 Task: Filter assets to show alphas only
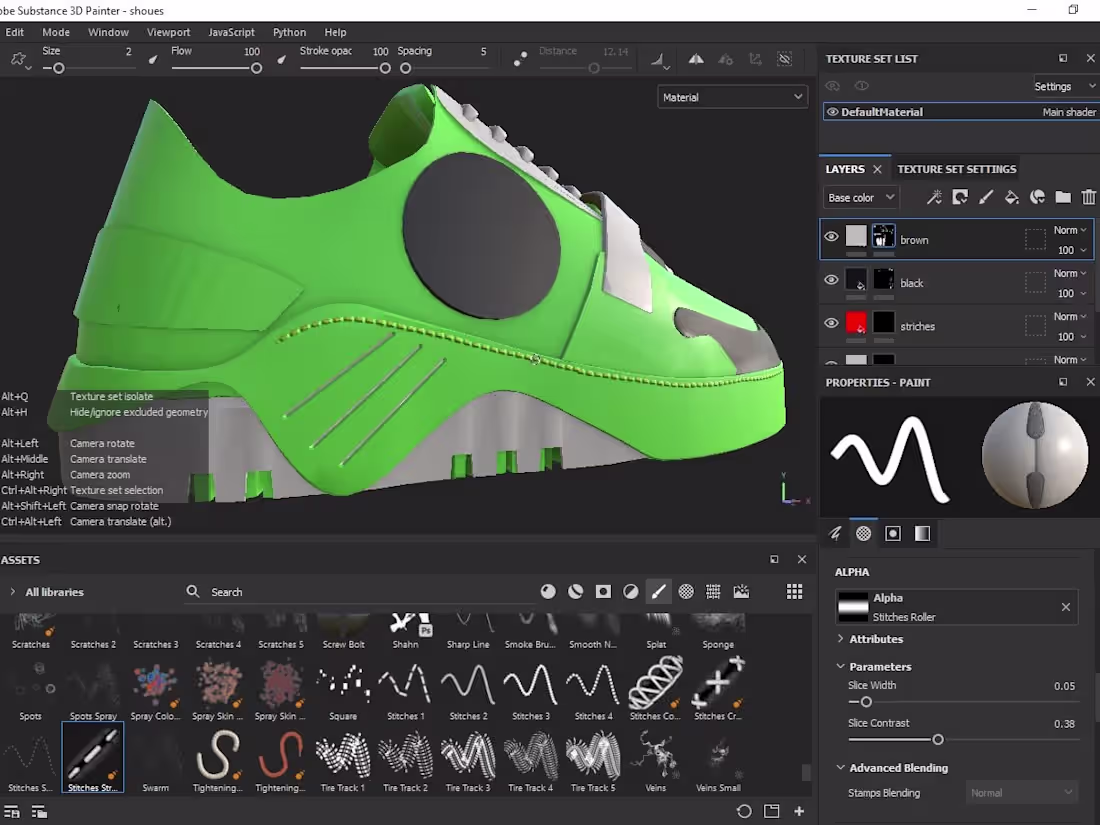pos(686,591)
